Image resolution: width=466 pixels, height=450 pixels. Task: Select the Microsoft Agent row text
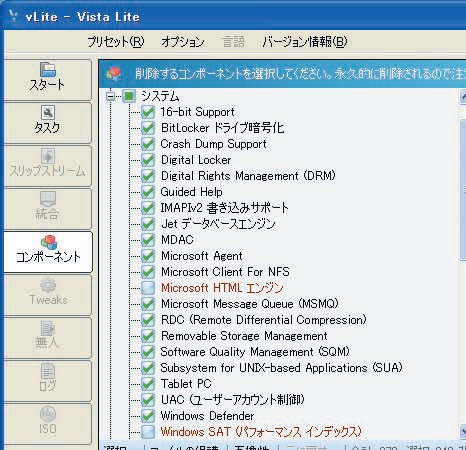[x=202, y=256]
